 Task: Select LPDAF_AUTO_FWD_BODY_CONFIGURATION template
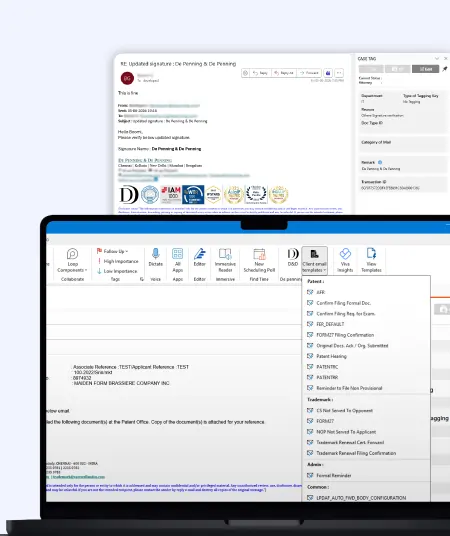366,498
